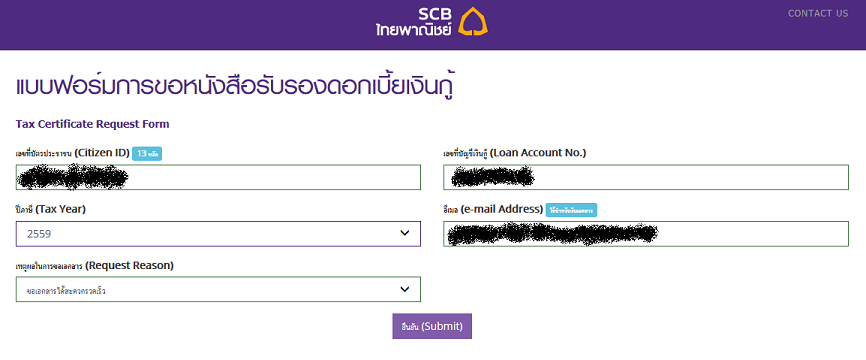Click the Loan Account No. label
Screen dimensions: 866x360
click(515, 153)
